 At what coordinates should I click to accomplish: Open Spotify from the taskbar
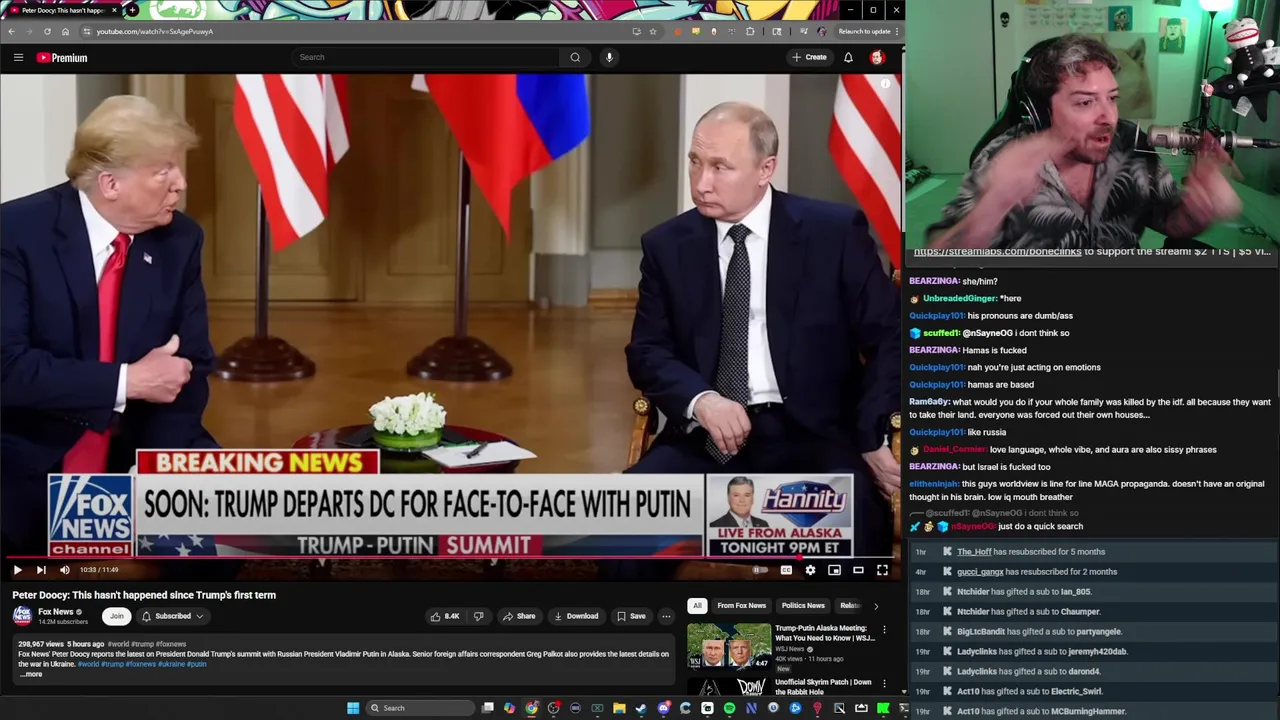pos(729,708)
